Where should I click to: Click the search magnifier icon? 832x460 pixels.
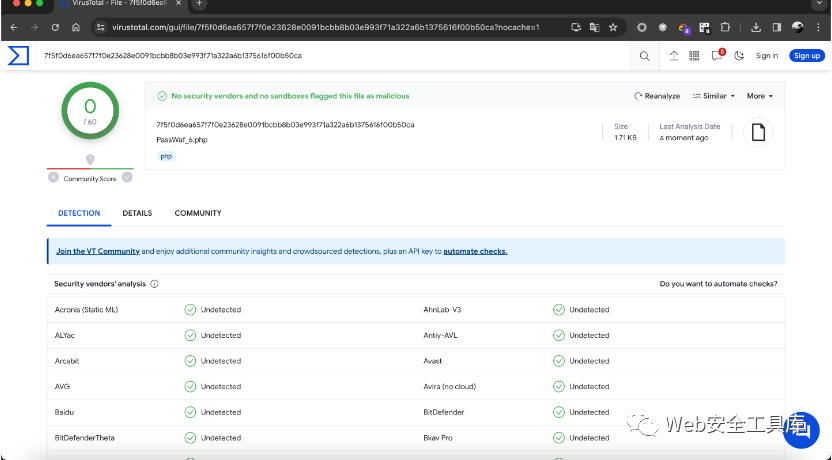(645, 56)
